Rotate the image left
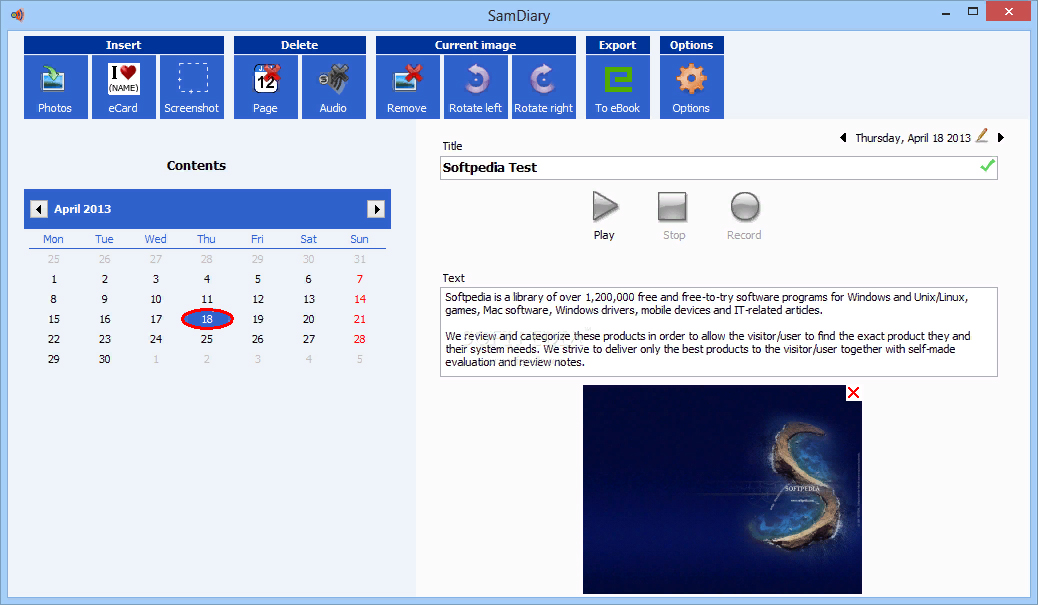This screenshot has width=1038, height=605. [x=476, y=87]
